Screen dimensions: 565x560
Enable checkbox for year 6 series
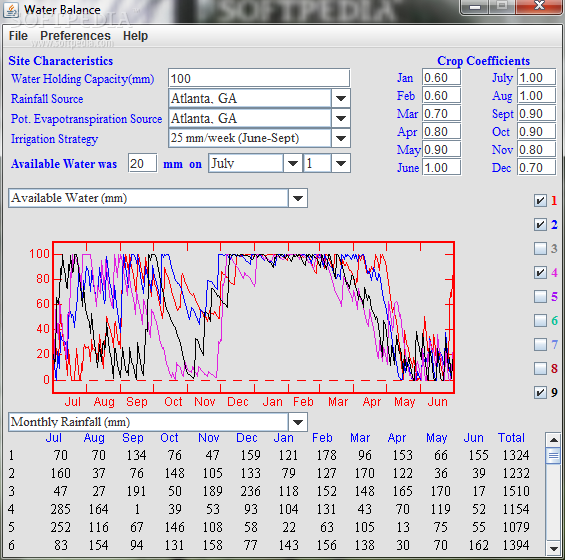click(540, 320)
